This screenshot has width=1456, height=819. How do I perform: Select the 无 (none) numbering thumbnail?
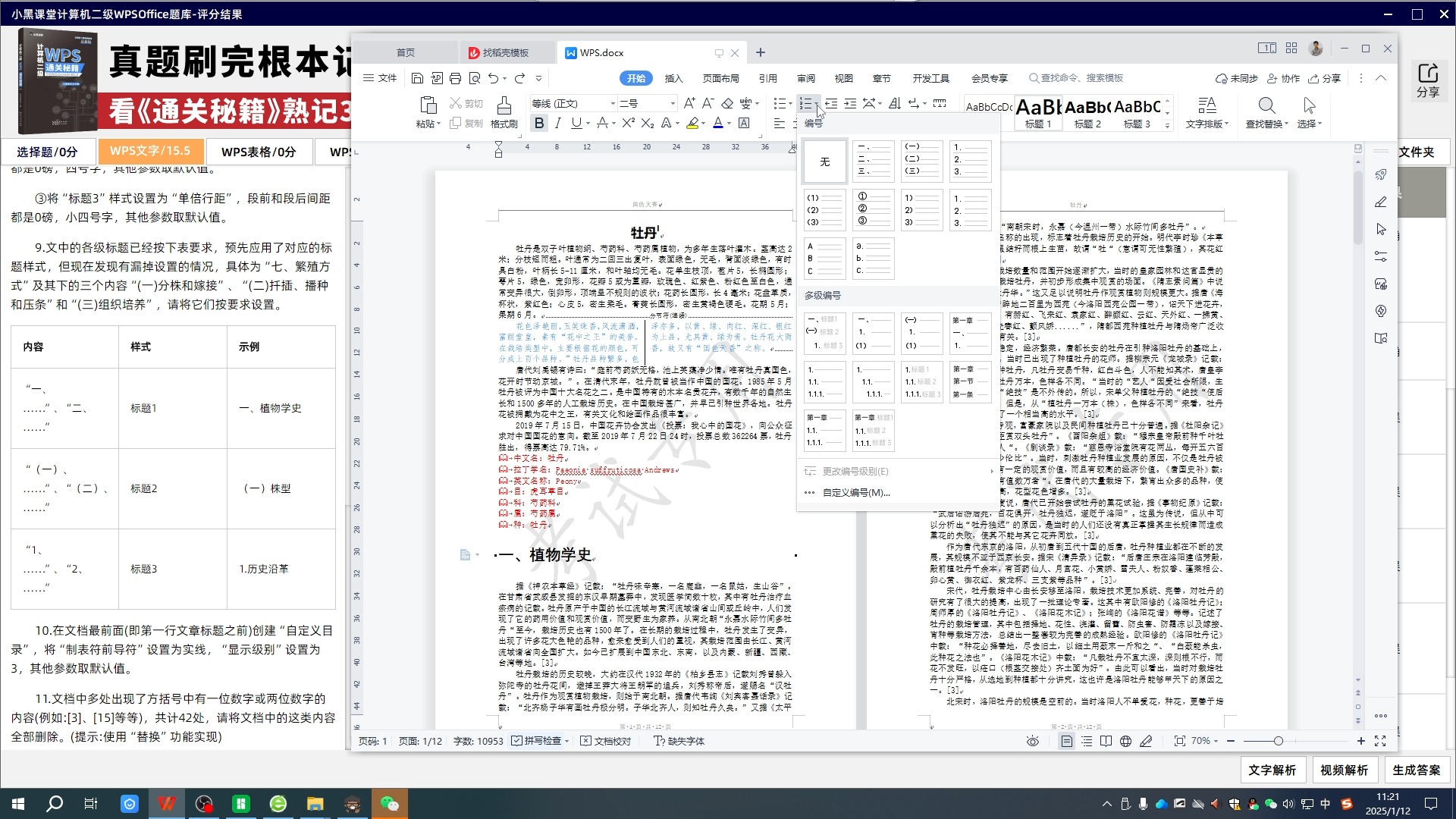point(824,162)
